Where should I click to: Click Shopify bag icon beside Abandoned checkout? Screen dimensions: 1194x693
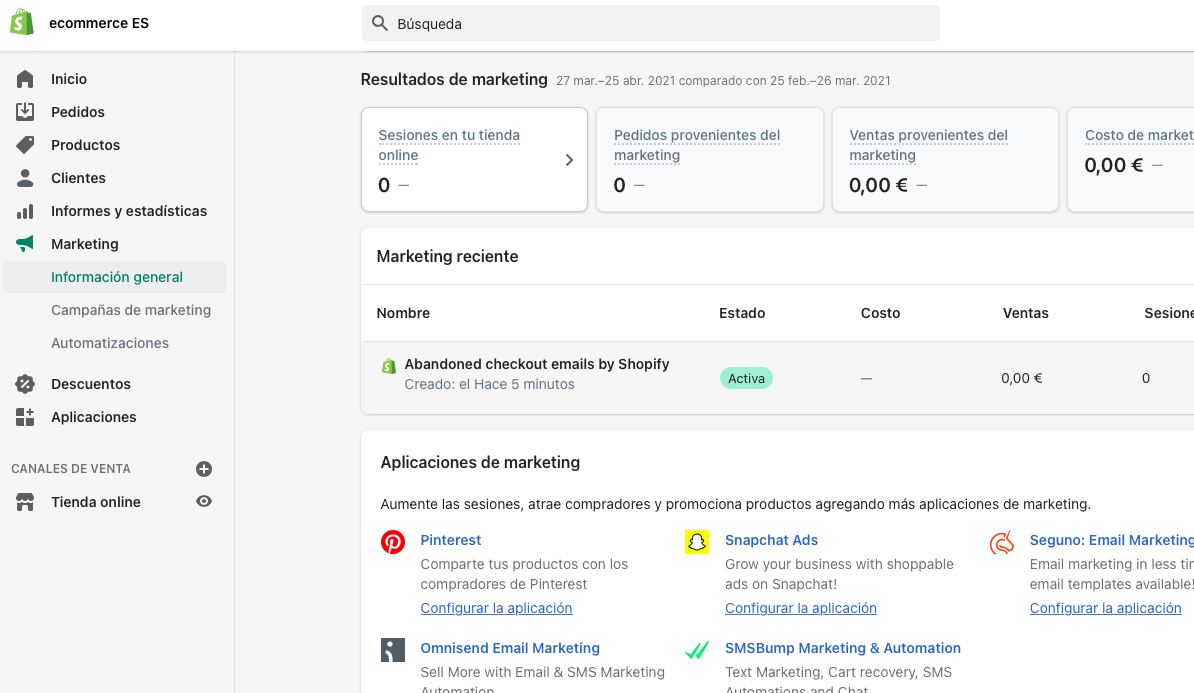388,366
